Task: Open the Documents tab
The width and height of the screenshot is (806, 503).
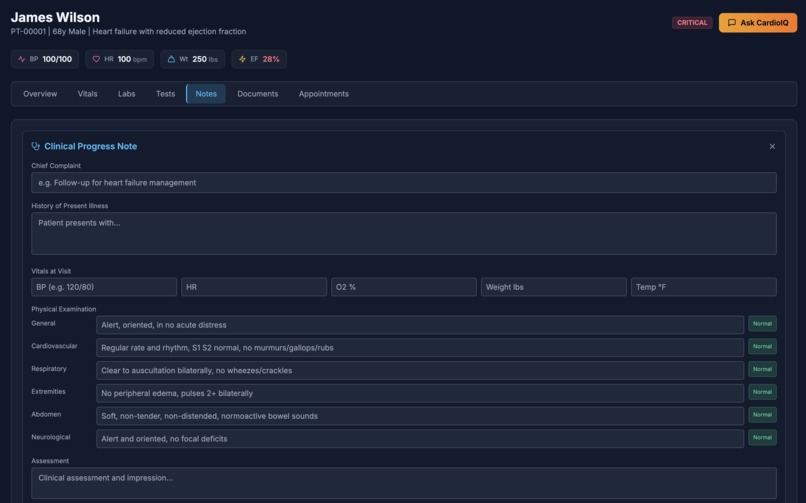Action: [258, 94]
